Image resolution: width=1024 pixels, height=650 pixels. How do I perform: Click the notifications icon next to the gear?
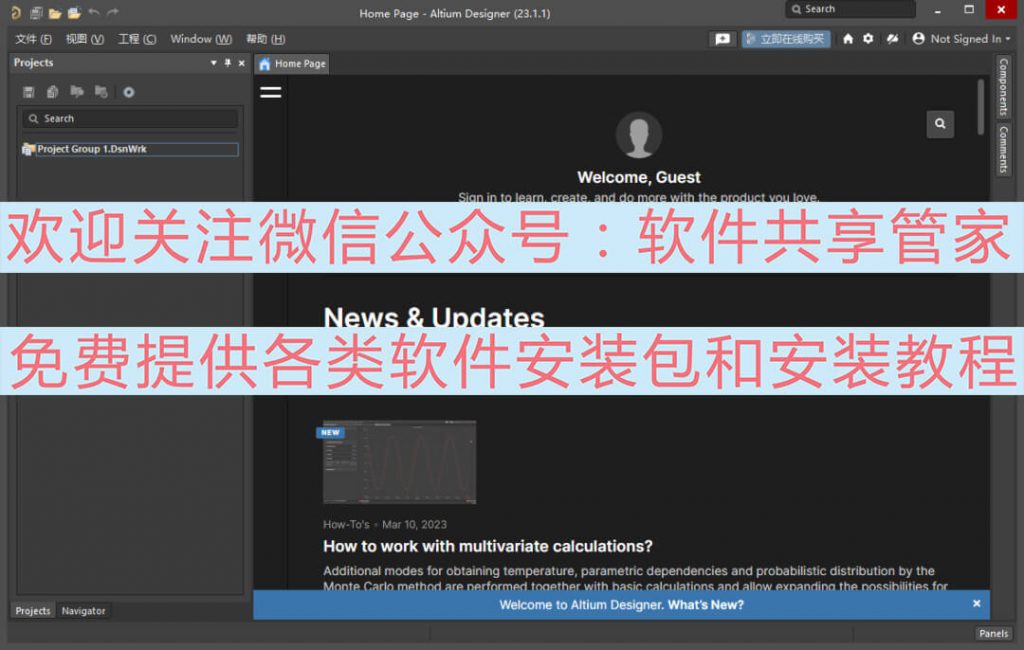pyautogui.click(x=892, y=39)
